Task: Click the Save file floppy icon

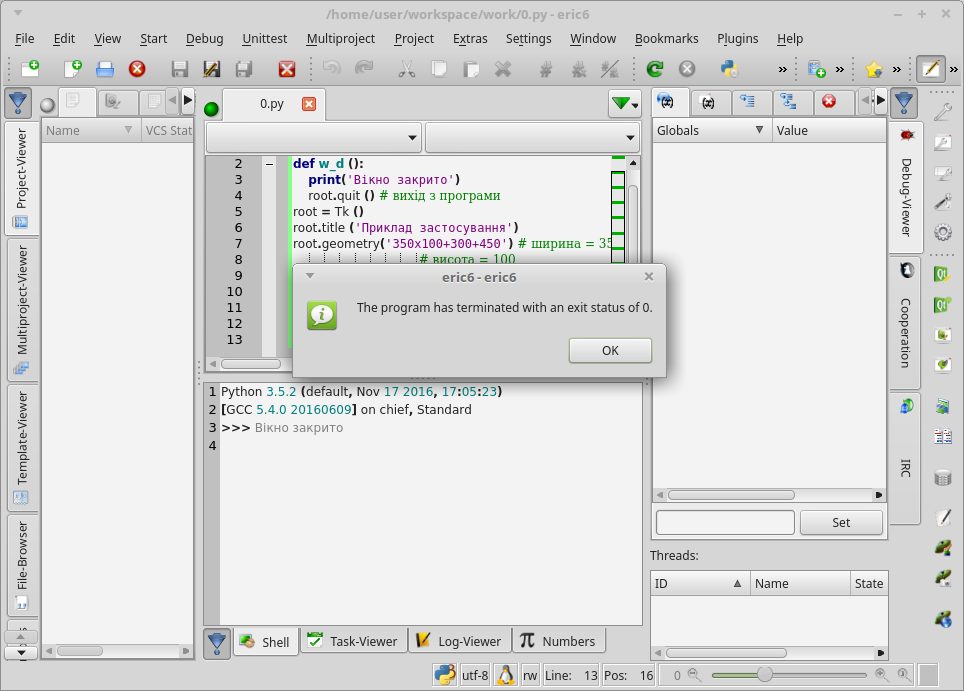Action: (180, 69)
